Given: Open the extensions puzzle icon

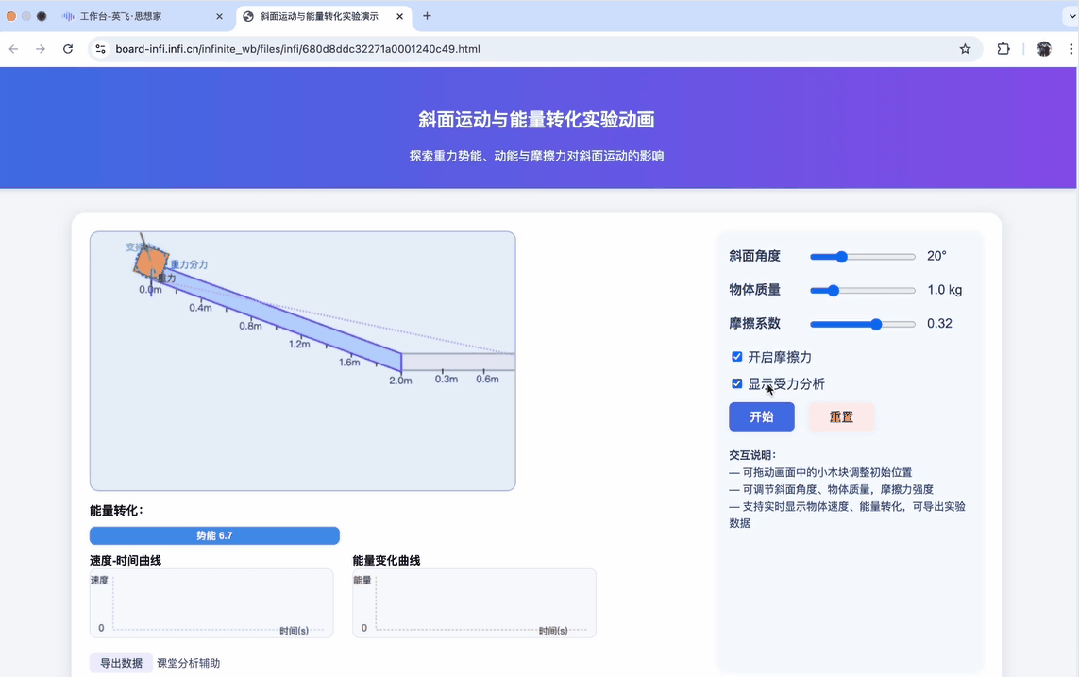Looking at the screenshot, I should click(x=1003, y=49).
